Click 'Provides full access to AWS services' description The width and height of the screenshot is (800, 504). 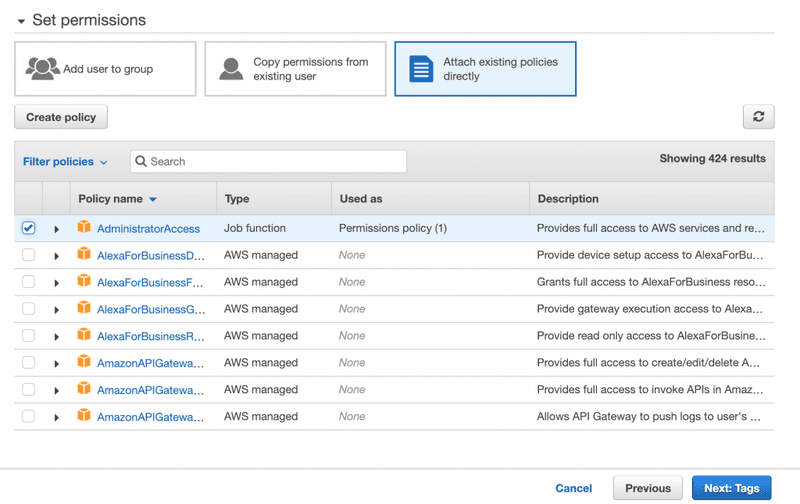(x=651, y=228)
